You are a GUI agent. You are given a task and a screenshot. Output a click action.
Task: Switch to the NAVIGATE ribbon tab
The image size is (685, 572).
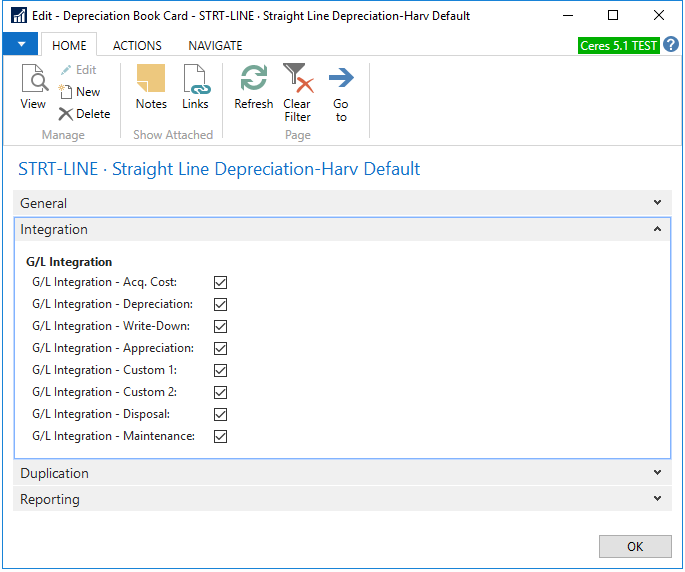tap(215, 46)
